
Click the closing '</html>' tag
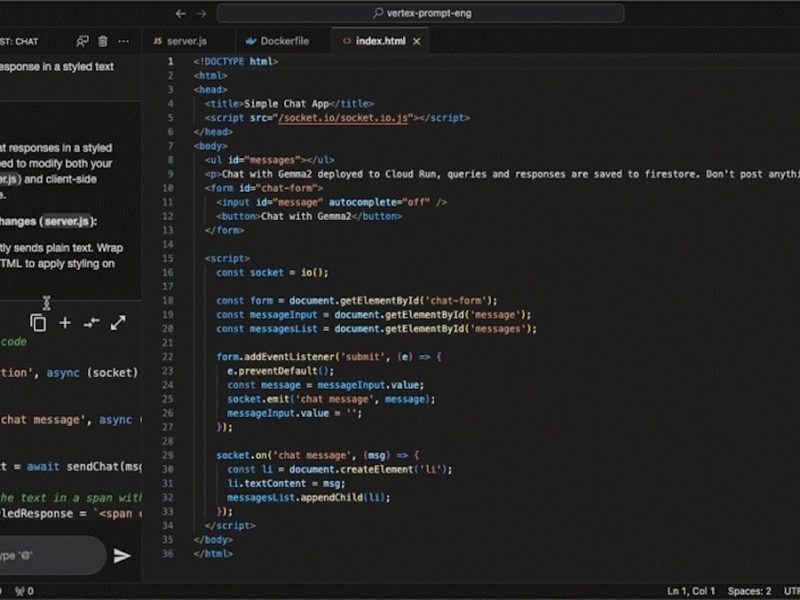[213, 554]
